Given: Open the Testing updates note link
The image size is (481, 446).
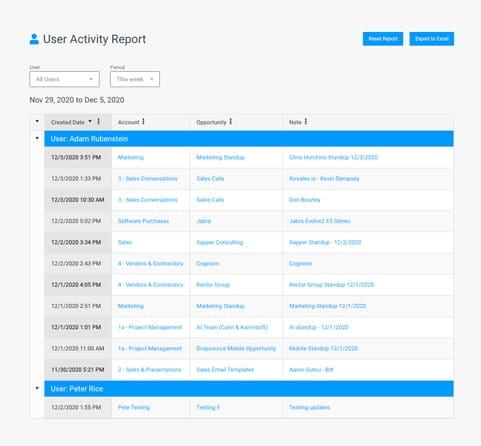Looking at the screenshot, I should [309, 407].
